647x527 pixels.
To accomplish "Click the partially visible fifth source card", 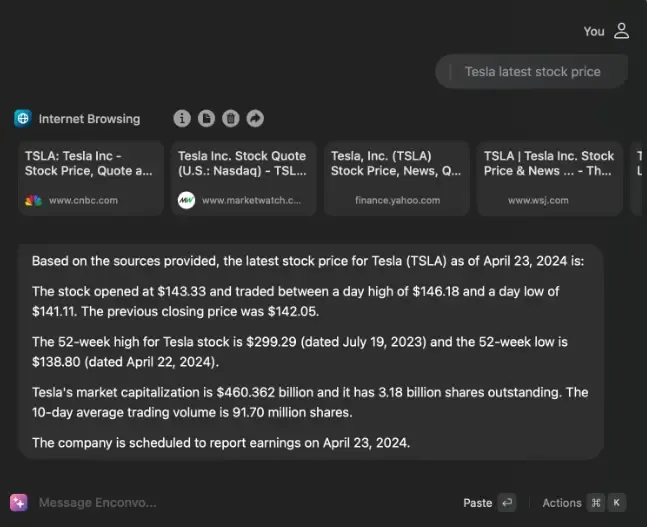I will point(638,178).
